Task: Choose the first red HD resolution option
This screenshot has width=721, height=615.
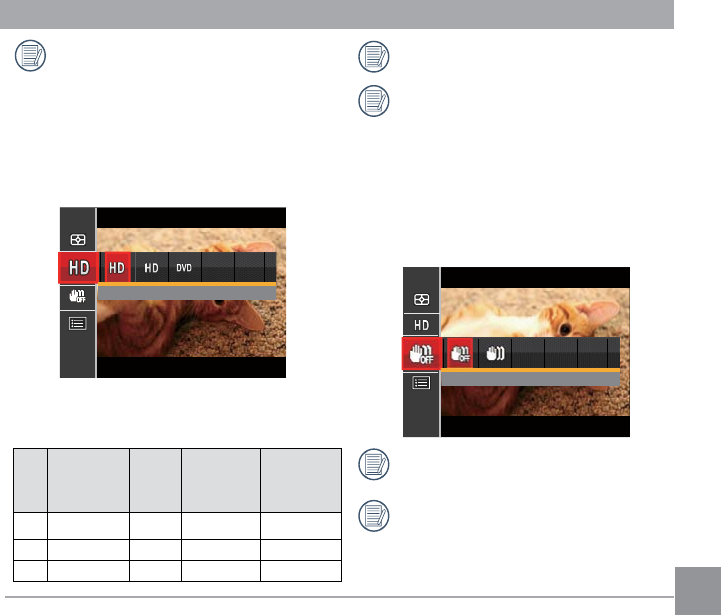Action: [x=117, y=267]
